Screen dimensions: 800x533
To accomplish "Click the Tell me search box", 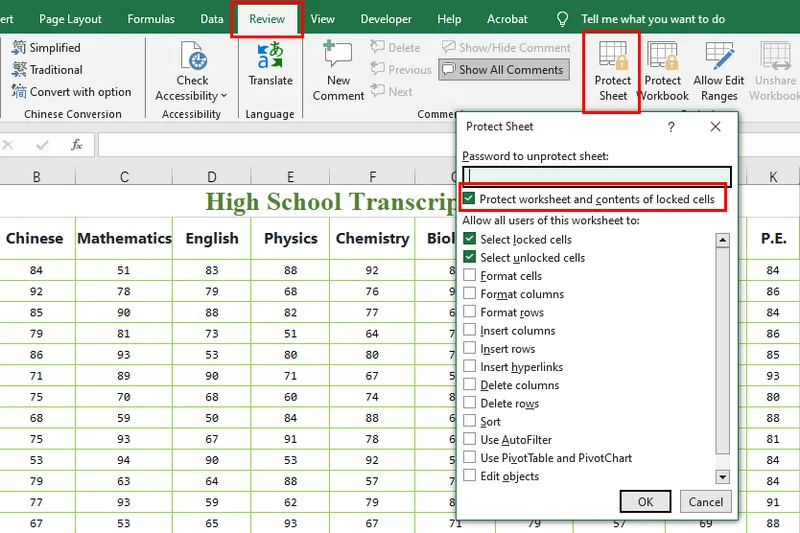I will click(653, 19).
